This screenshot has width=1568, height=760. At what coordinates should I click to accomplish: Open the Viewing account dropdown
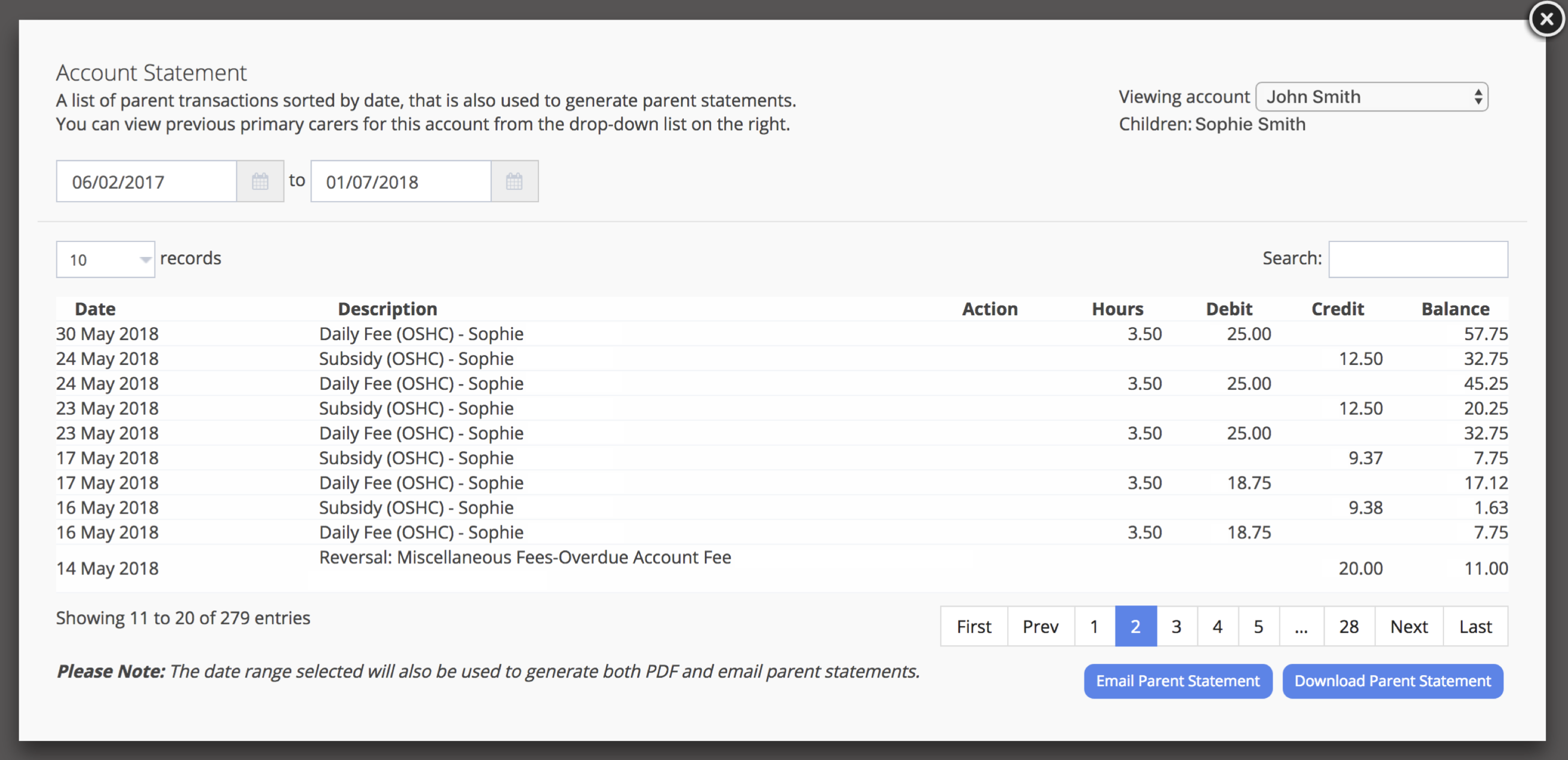coord(1371,97)
